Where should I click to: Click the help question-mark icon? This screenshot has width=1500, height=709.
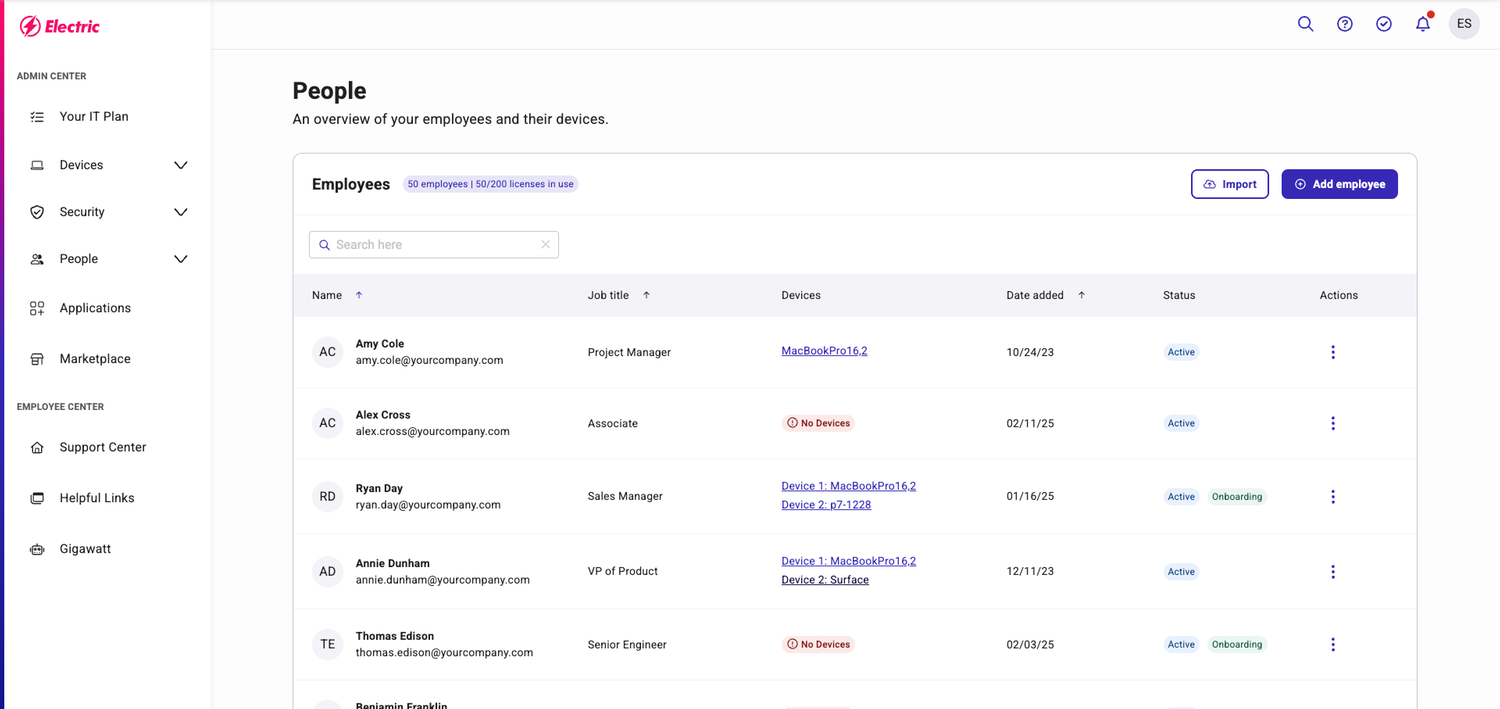click(x=1344, y=23)
